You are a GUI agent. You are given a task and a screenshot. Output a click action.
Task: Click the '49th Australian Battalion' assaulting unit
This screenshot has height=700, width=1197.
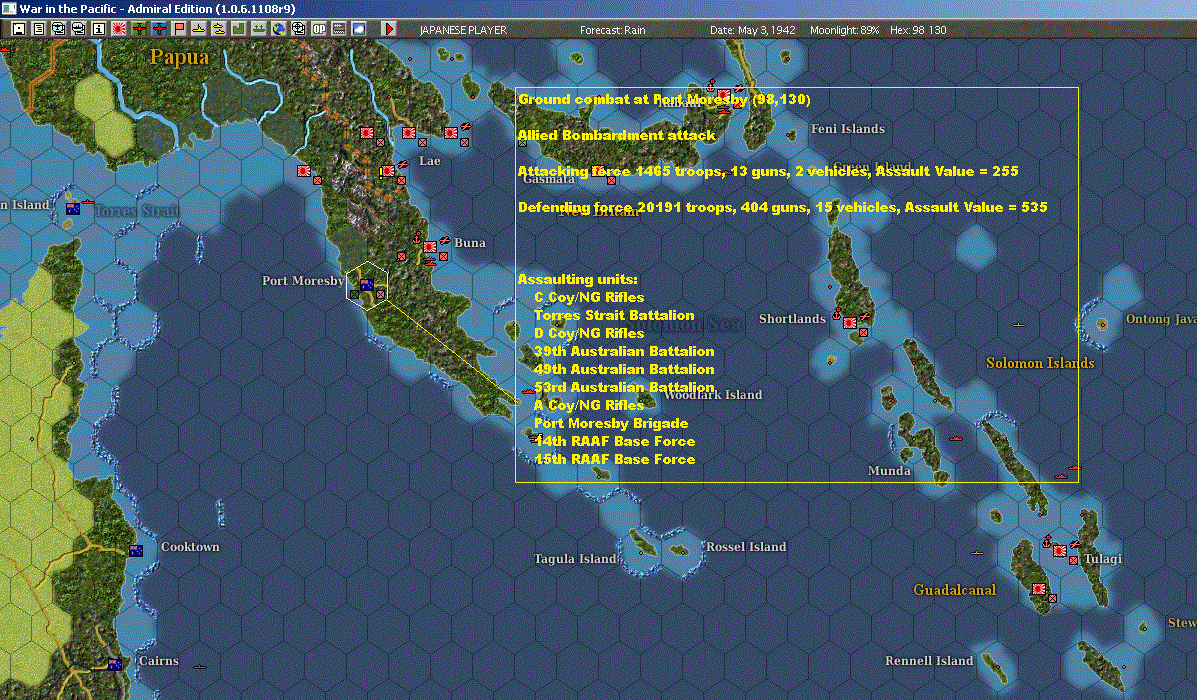click(624, 369)
